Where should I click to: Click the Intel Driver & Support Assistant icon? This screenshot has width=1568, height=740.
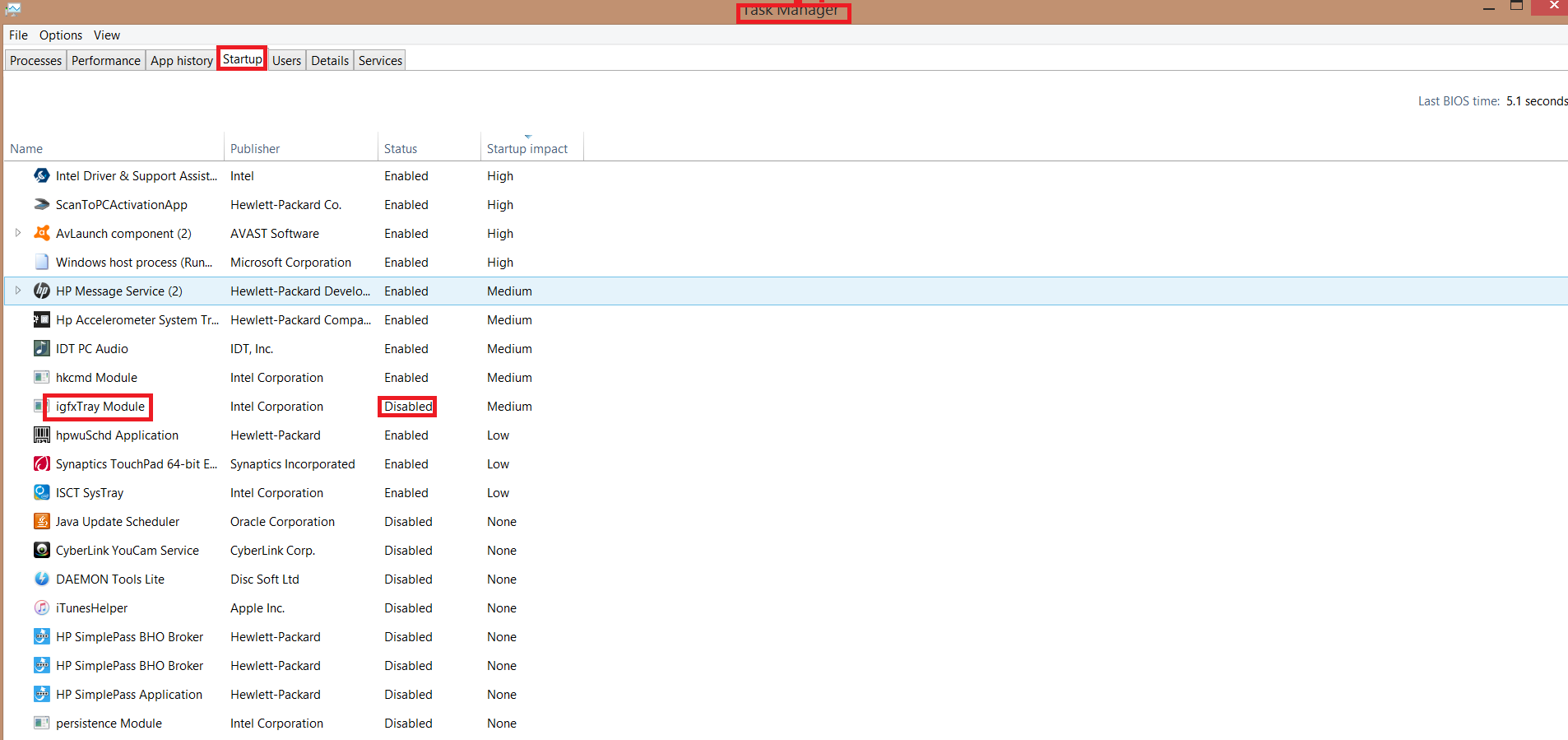tap(42, 175)
